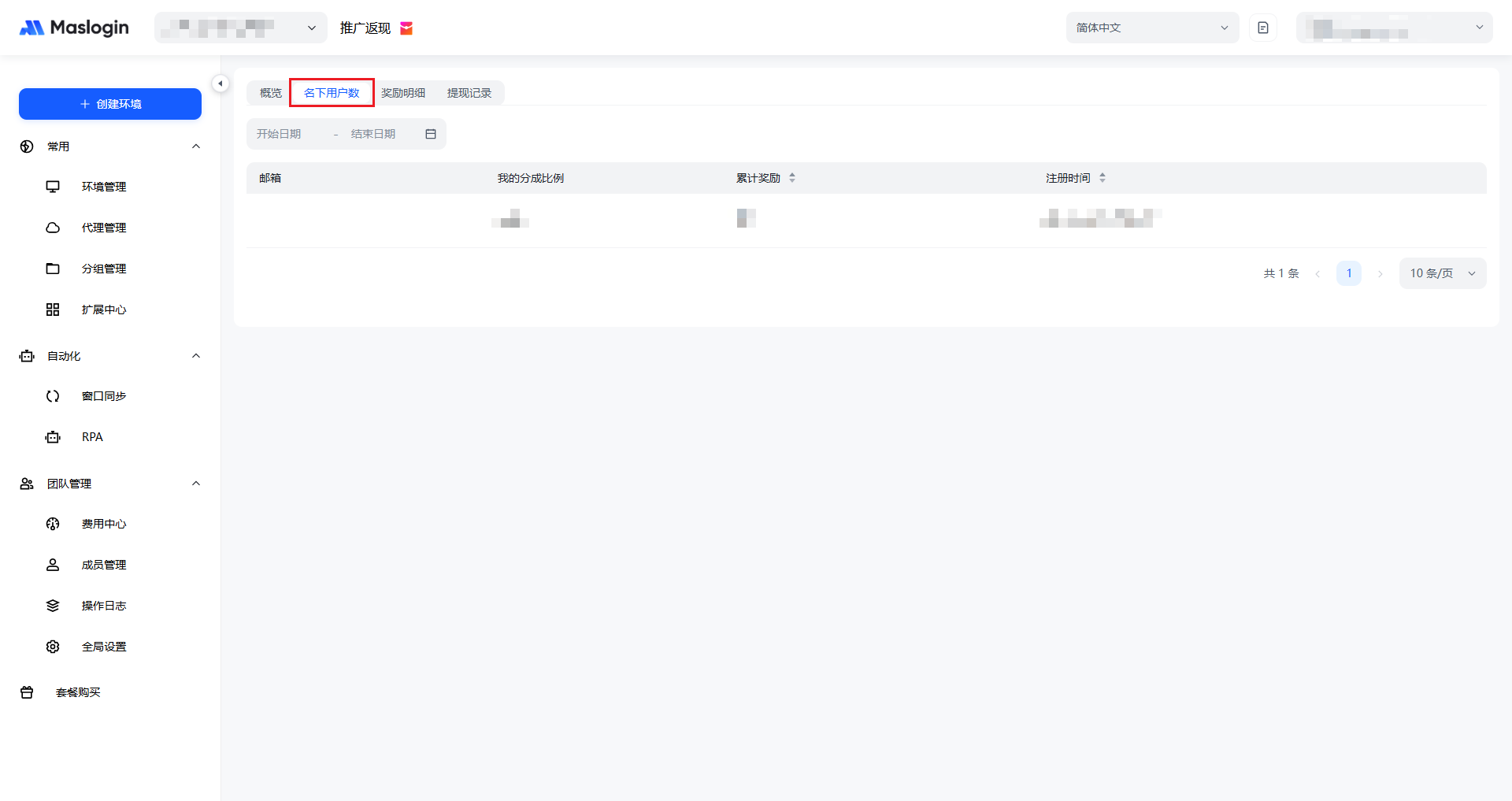
Task: Click the 创建环境 button
Action: pyautogui.click(x=110, y=104)
